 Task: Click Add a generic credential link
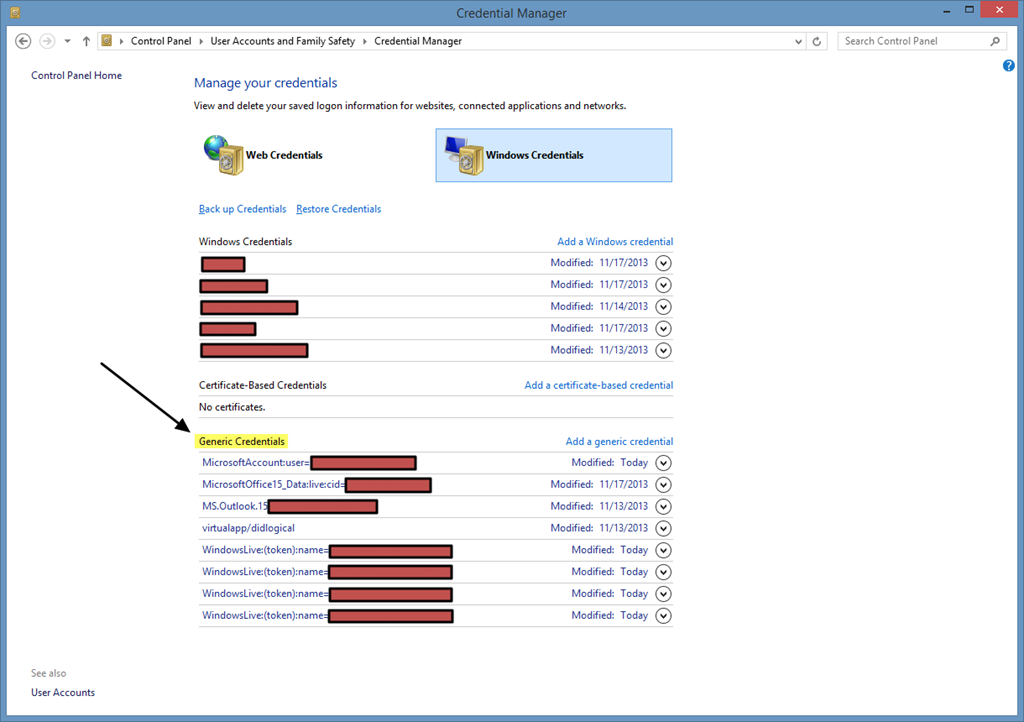pyautogui.click(x=619, y=441)
